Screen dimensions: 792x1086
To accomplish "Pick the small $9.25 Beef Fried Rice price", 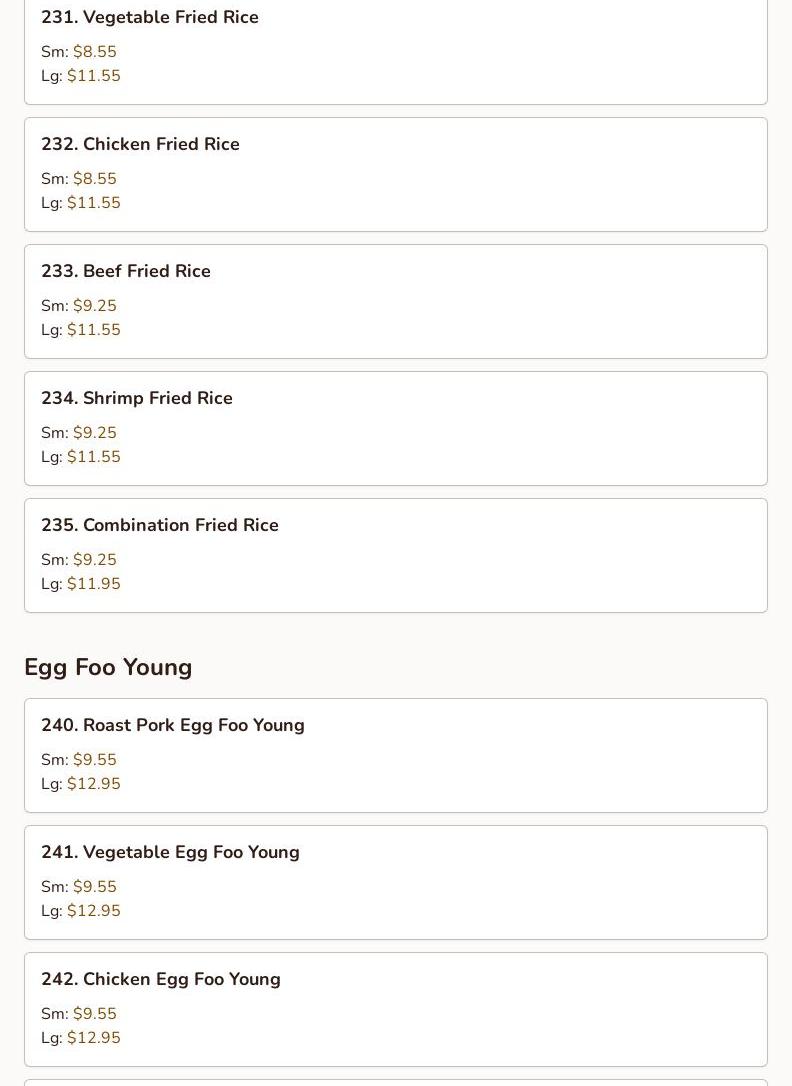I will (94, 306).
